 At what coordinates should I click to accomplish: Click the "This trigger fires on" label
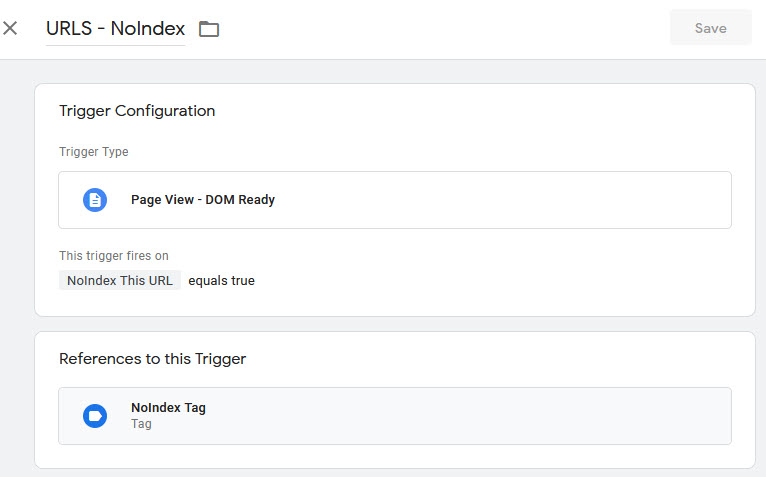[x=113, y=256]
